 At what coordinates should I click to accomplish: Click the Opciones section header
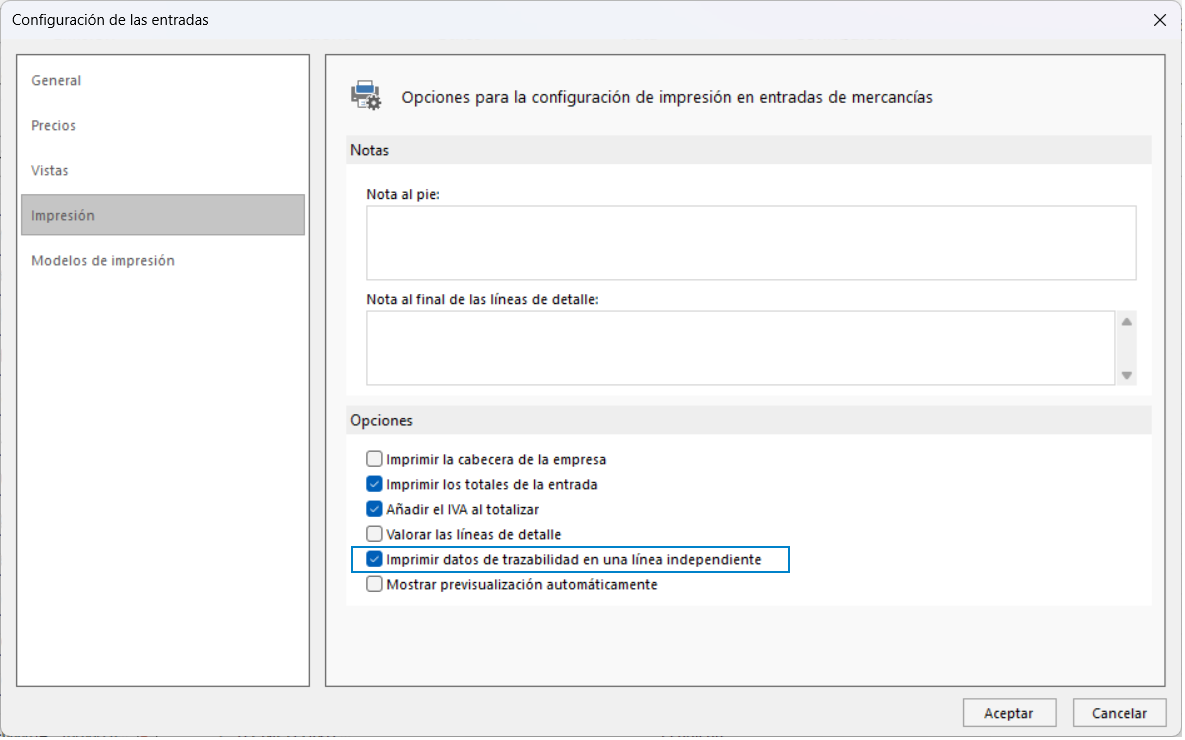coord(749,420)
